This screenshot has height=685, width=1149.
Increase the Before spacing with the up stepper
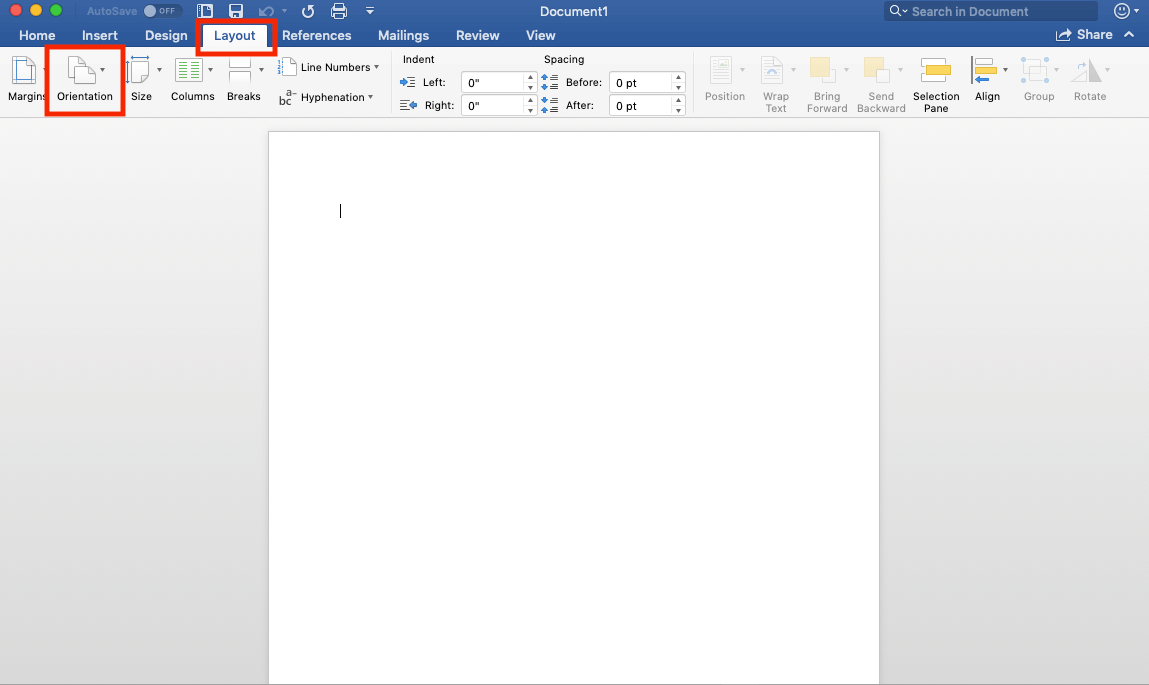(x=677, y=77)
